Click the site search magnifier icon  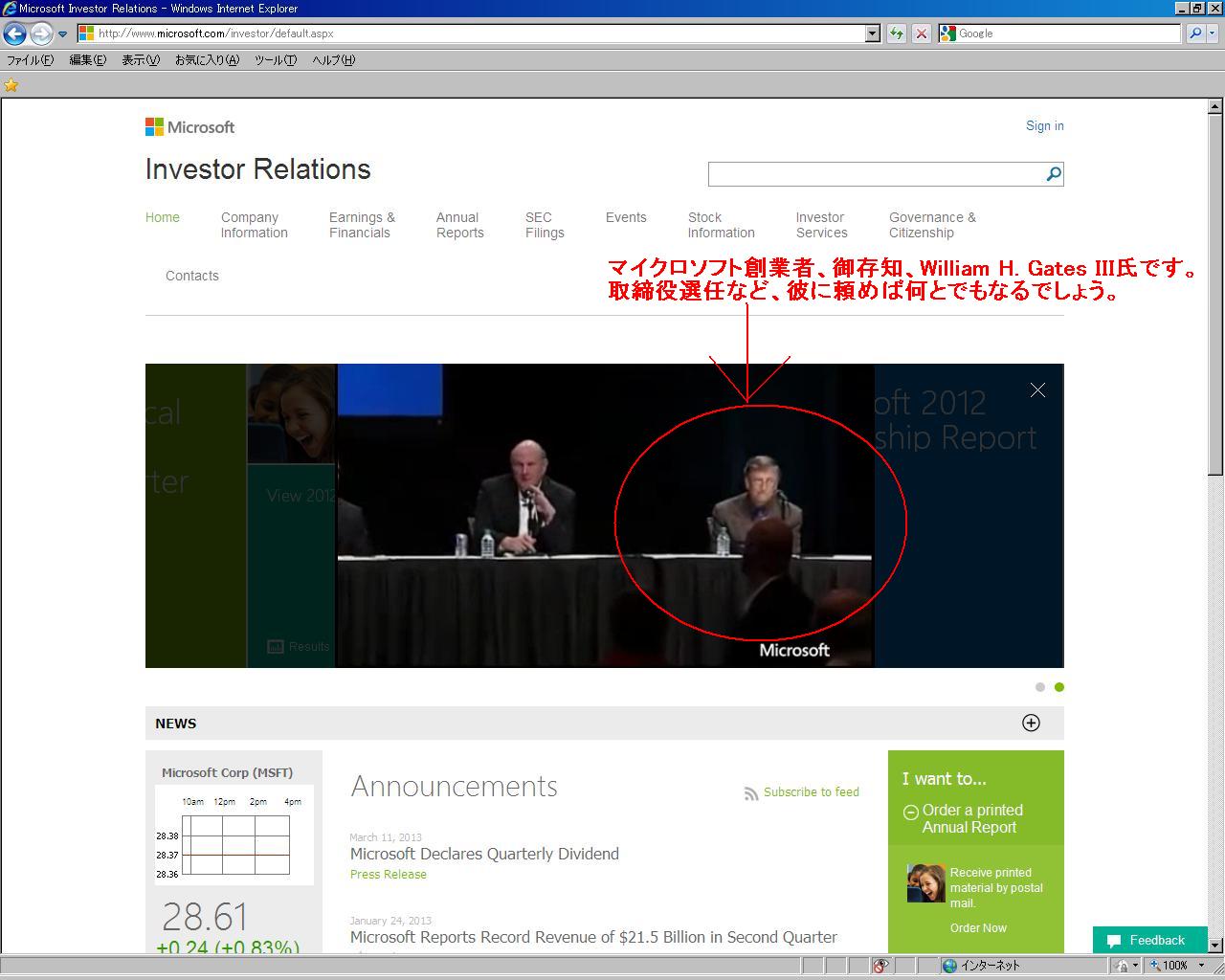point(1054,174)
